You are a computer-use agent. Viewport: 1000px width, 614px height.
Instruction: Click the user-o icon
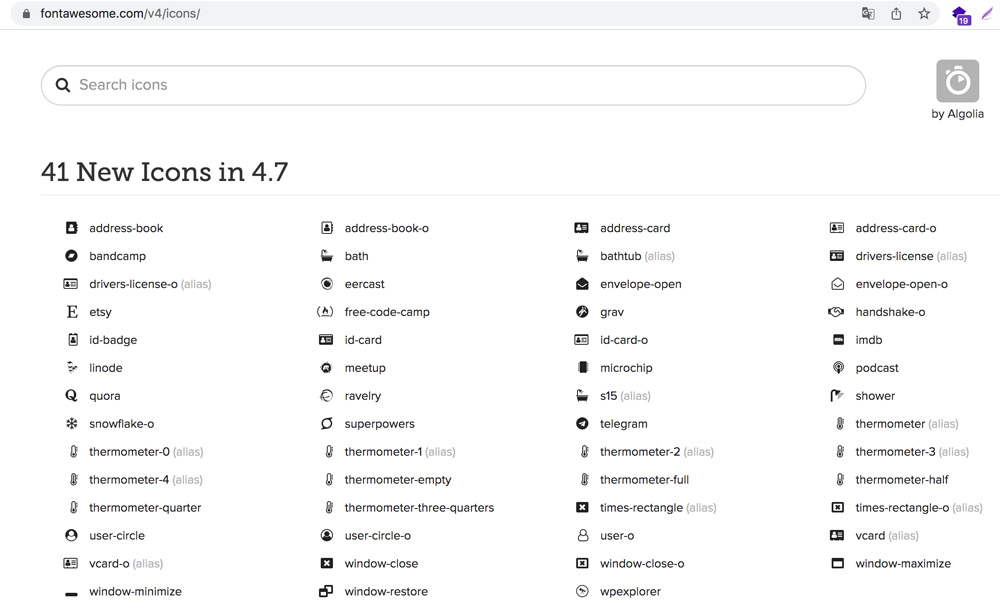click(x=583, y=536)
